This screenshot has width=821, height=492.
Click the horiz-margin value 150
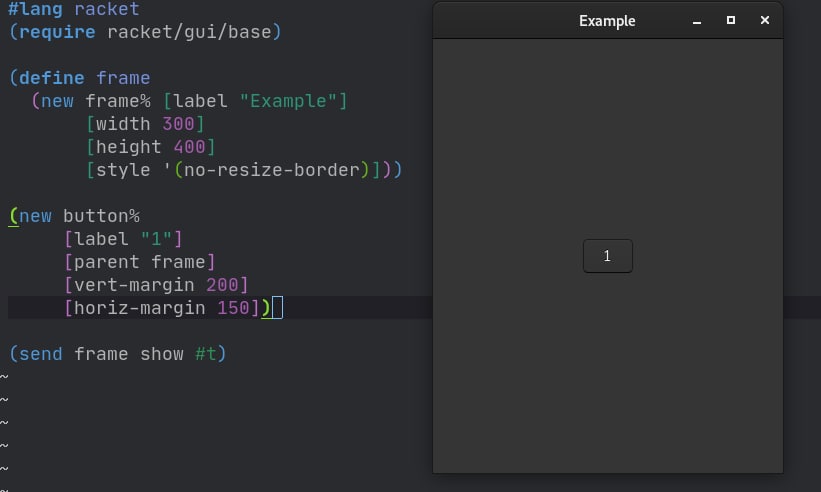[233, 308]
